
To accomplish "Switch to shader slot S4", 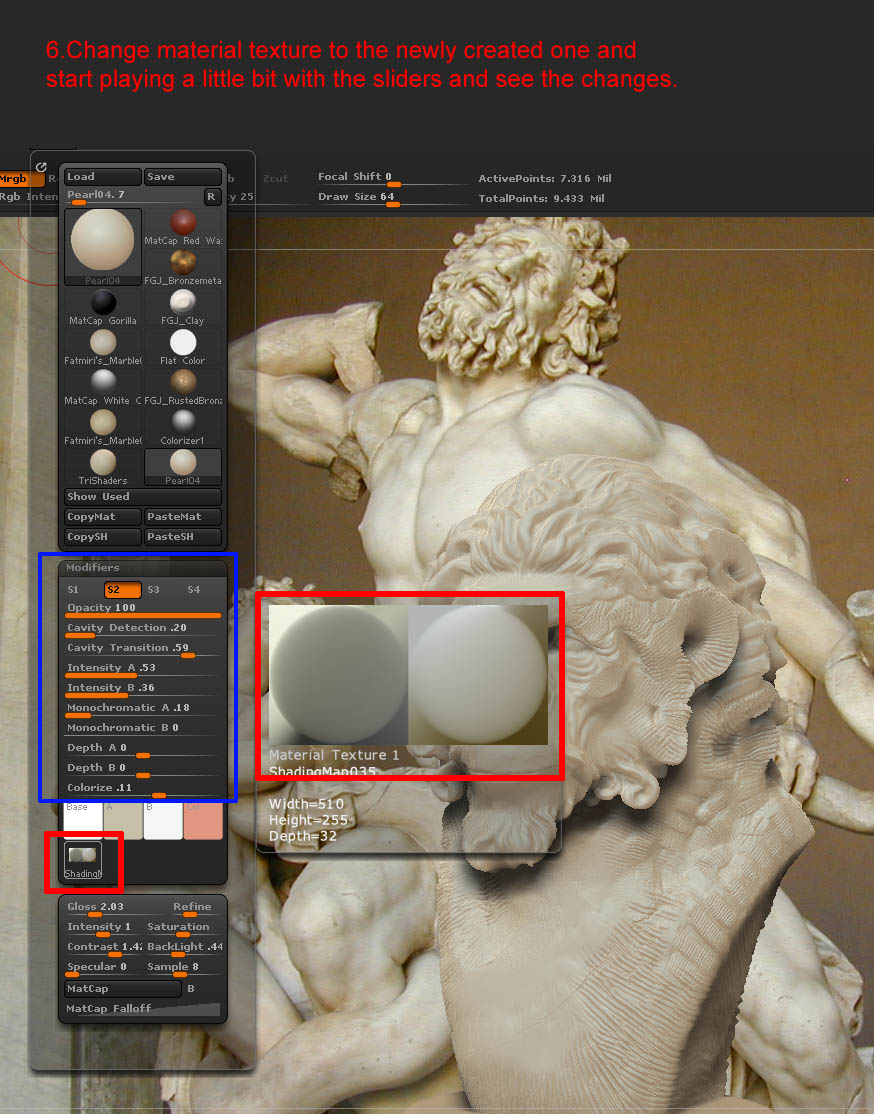I will pos(193,590).
